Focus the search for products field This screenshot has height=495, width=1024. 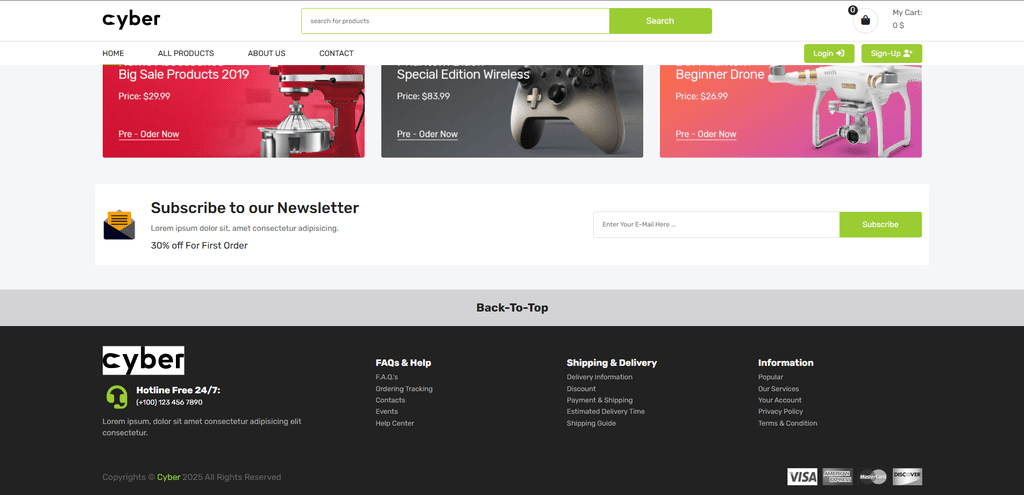click(x=455, y=21)
